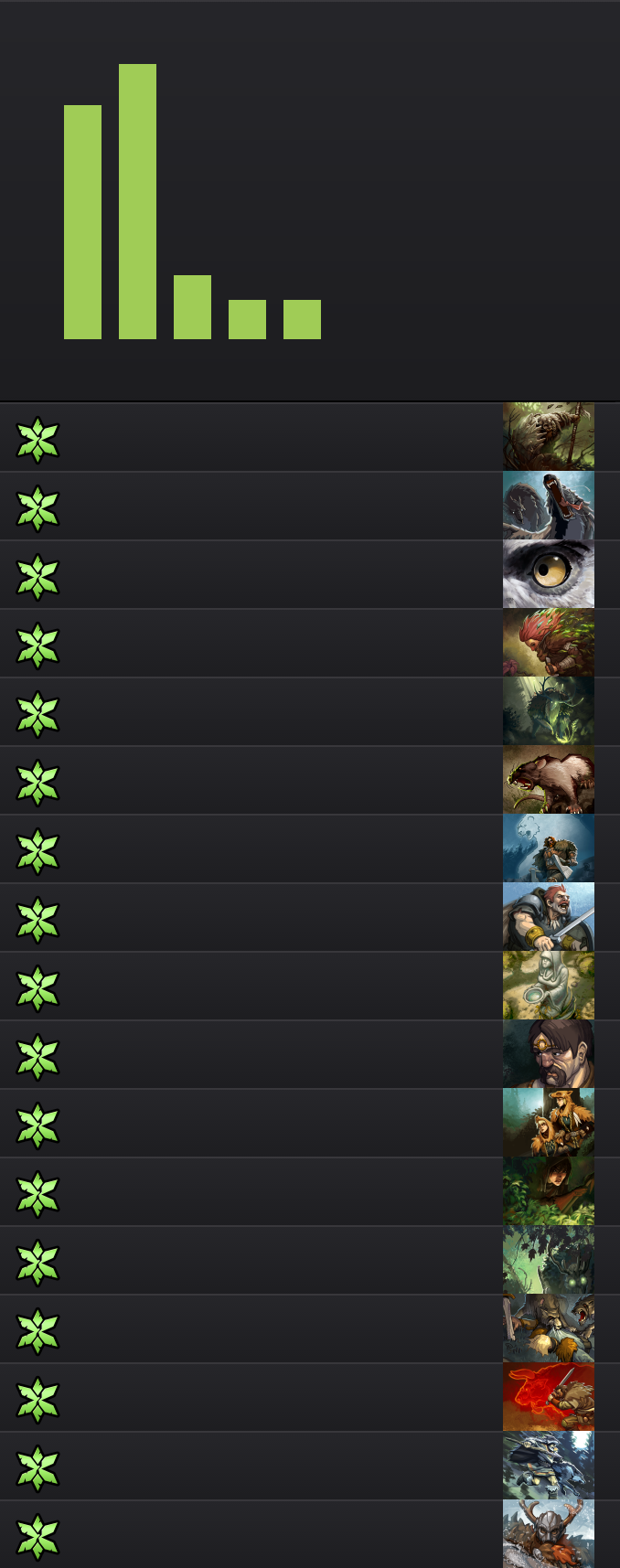Select the glowing green antlered beast thumbnail
The height and width of the screenshot is (1568, 620).
point(549,711)
